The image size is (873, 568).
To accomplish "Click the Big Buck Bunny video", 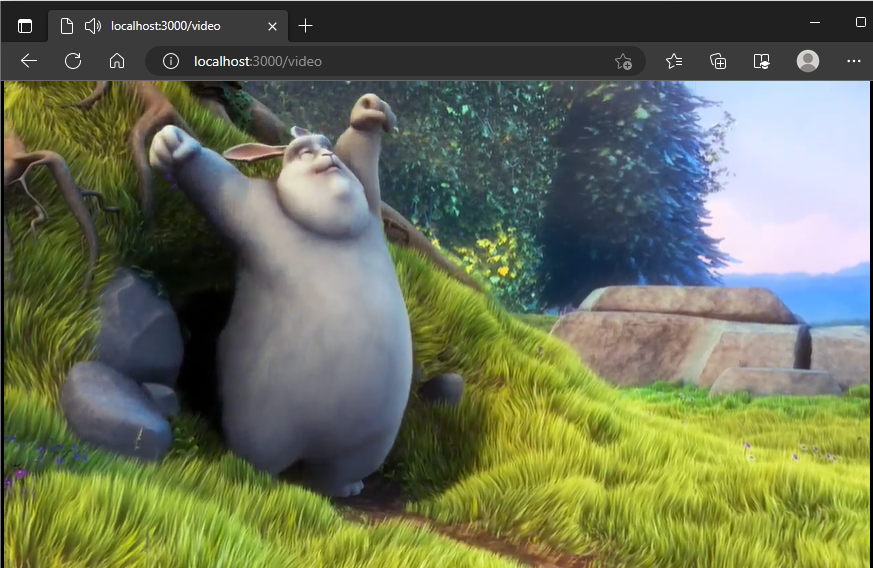I will (x=436, y=324).
